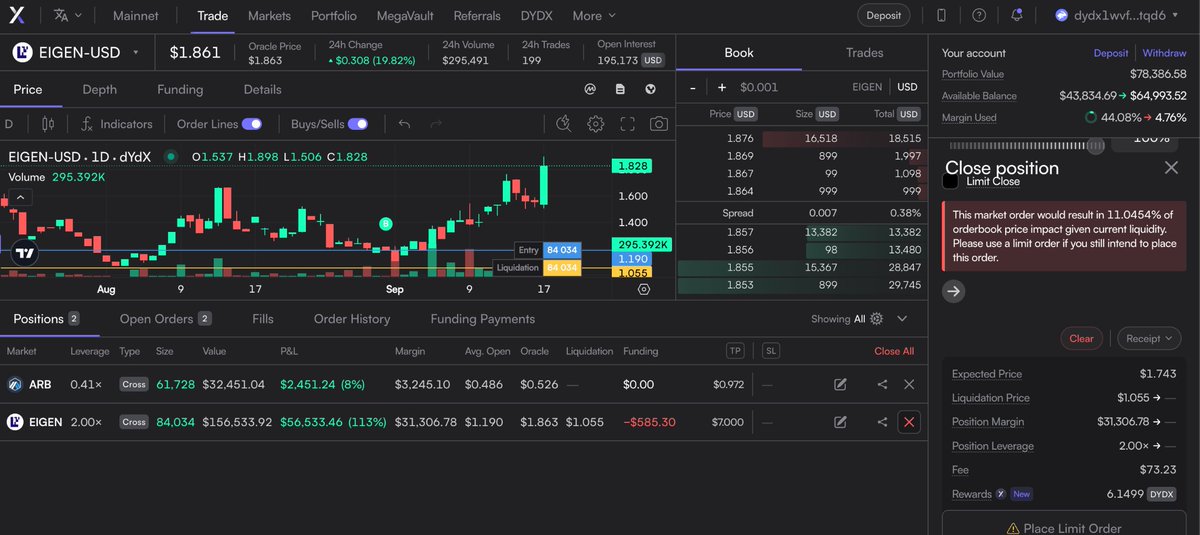This screenshot has width=1200, height=535.
Task: Click the chart undo arrow
Action: coord(404,124)
